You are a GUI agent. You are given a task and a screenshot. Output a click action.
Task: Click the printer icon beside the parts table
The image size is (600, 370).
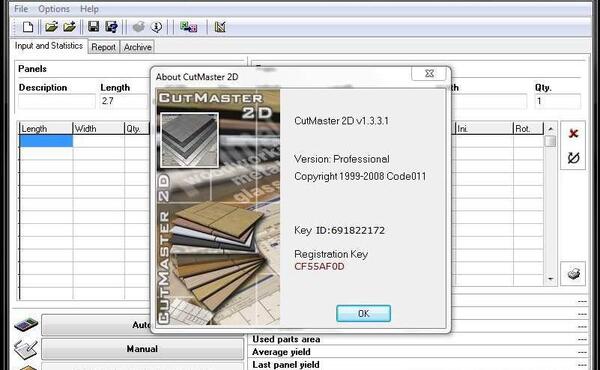(573, 274)
